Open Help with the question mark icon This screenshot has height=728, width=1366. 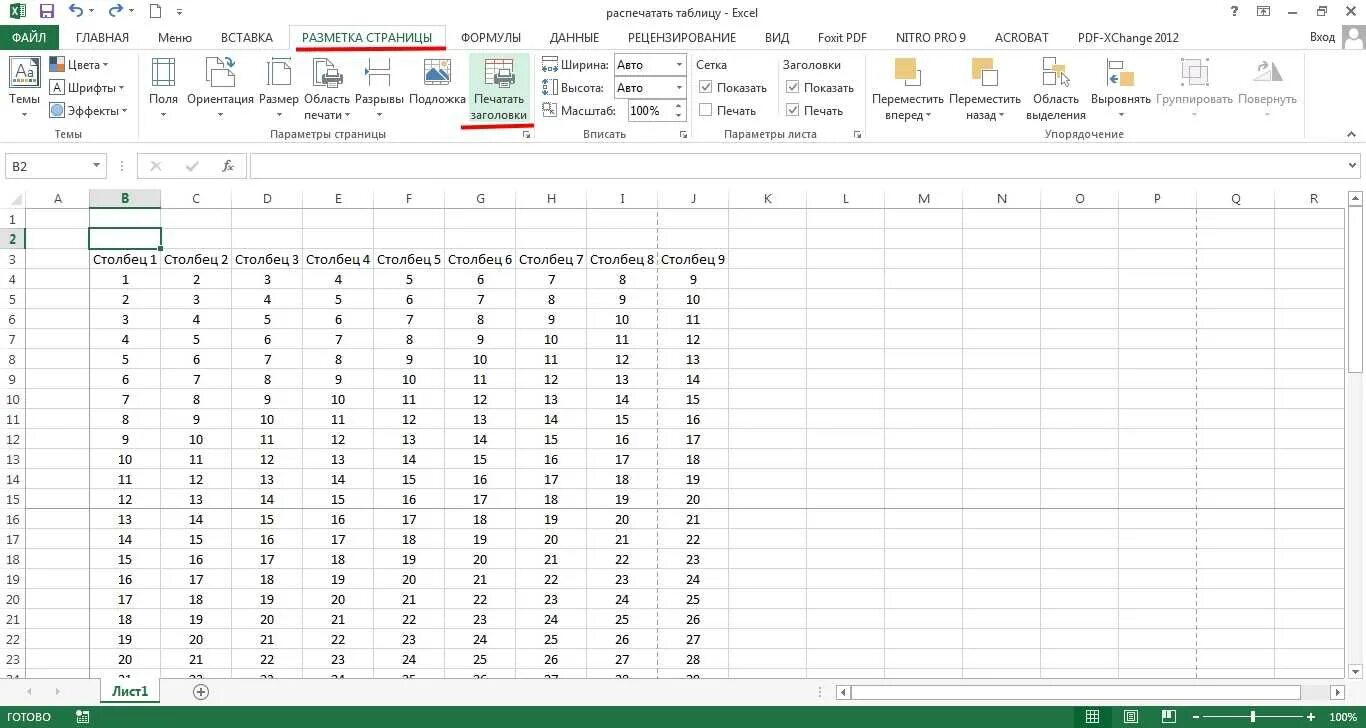(x=1233, y=12)
